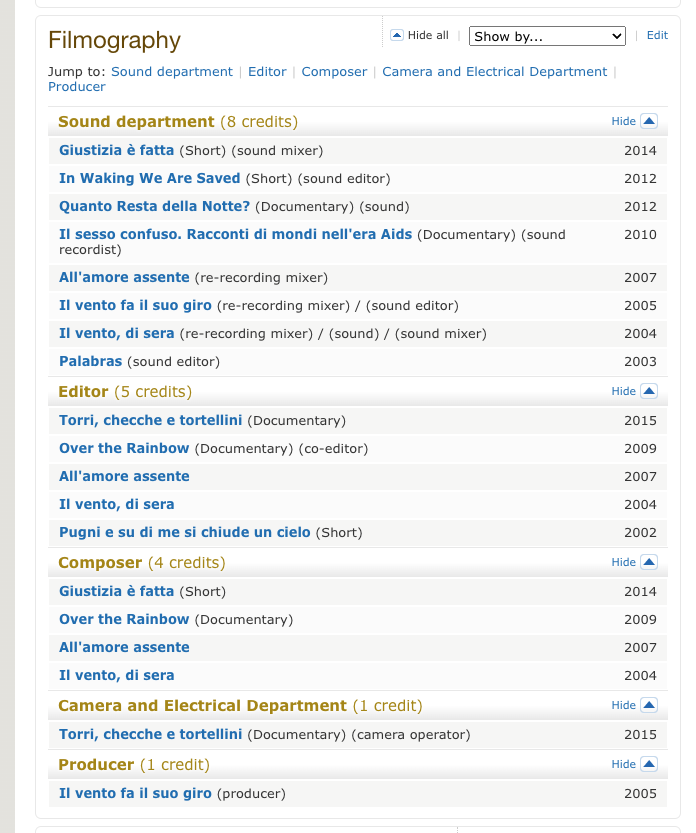
Task: Open Il vento, di sera in Composer section
Action: [x=116, y=676]
